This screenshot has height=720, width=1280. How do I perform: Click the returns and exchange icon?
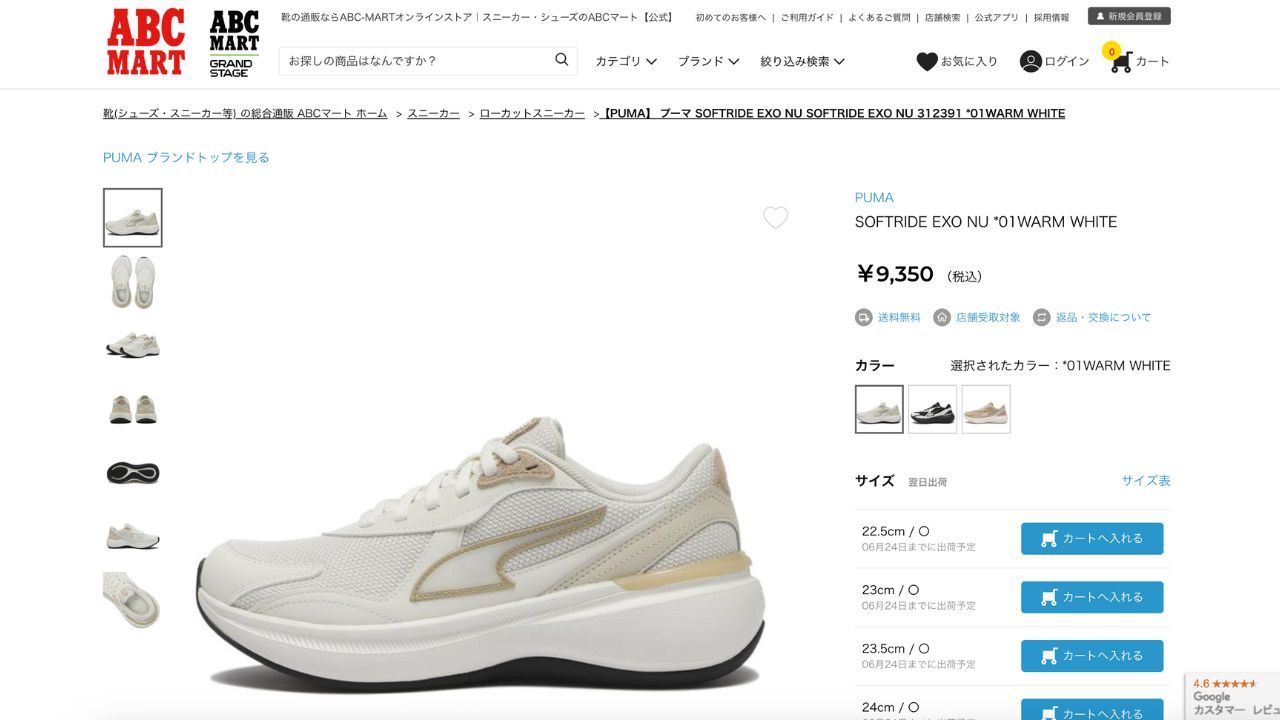[1042, 317]
